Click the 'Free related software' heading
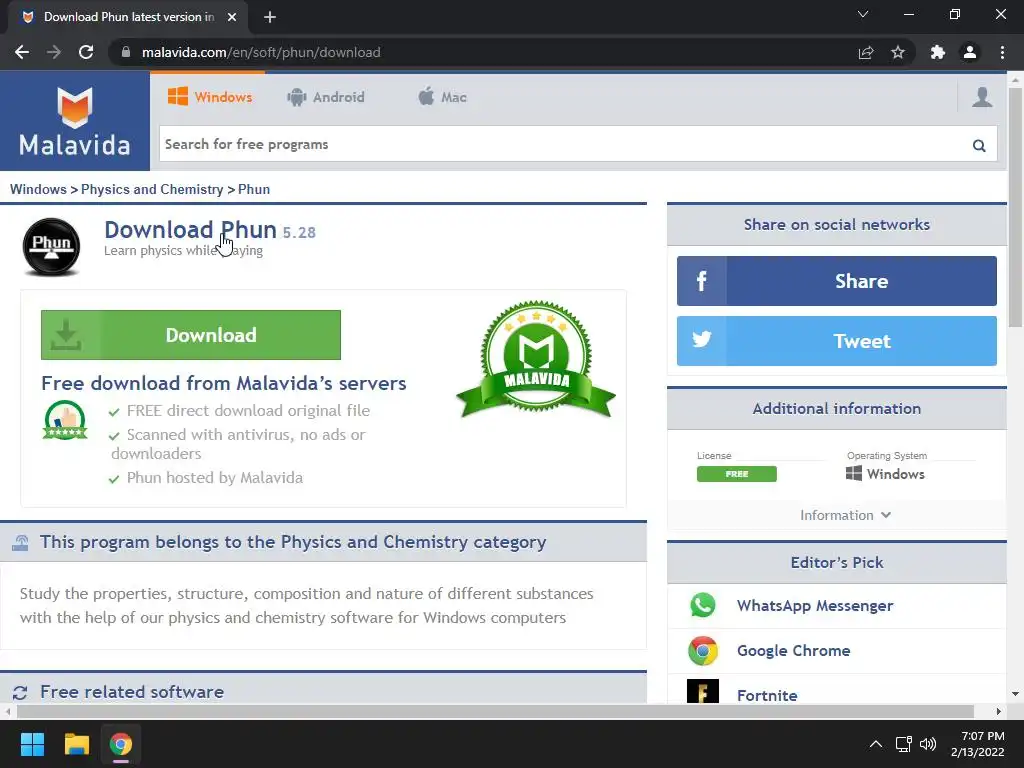Image resolution: width=1024 pixels, height=768 pixels. coord(132,692)
